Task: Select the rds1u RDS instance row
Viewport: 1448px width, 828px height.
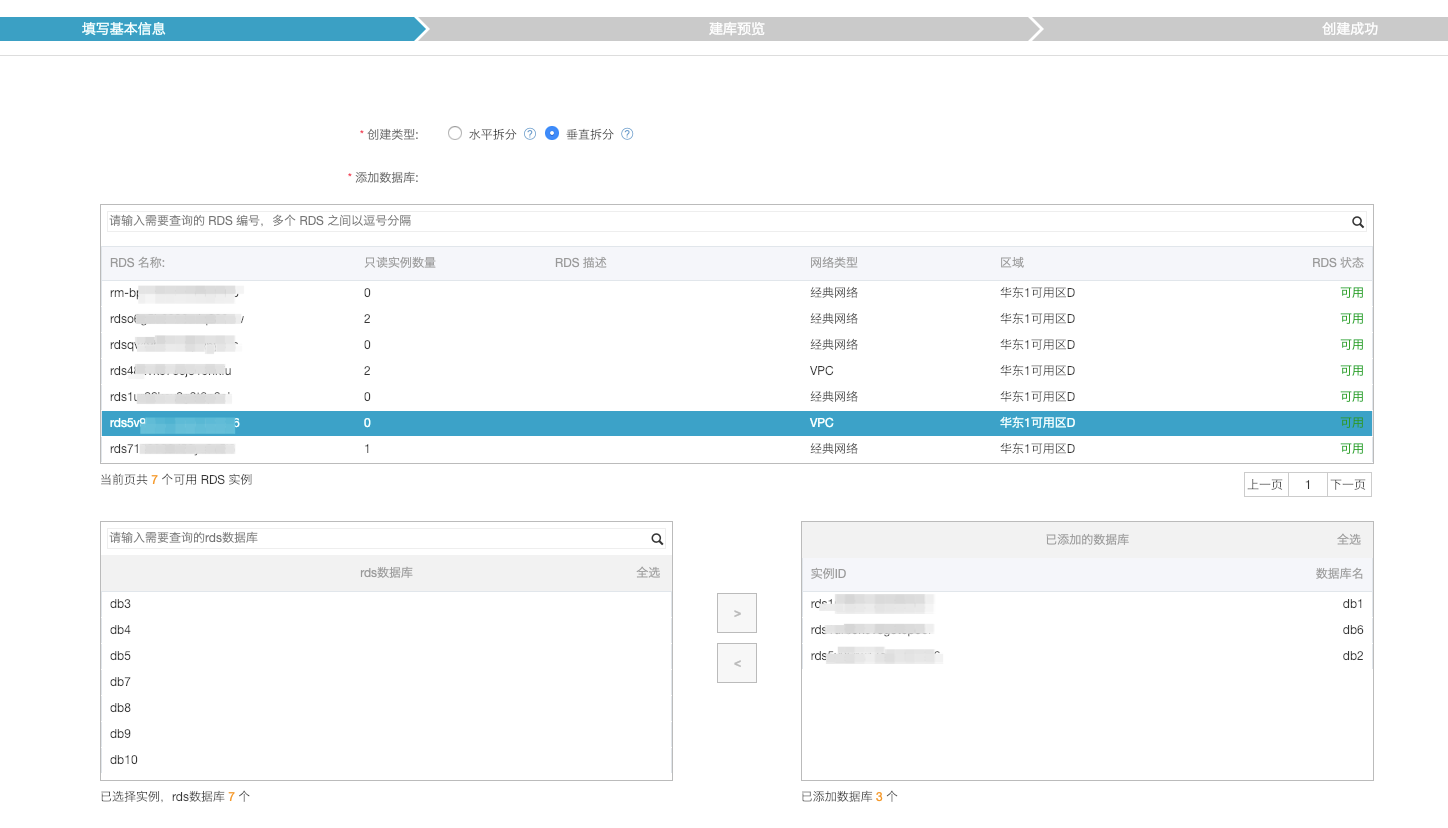Action: (x=737, y=397)
